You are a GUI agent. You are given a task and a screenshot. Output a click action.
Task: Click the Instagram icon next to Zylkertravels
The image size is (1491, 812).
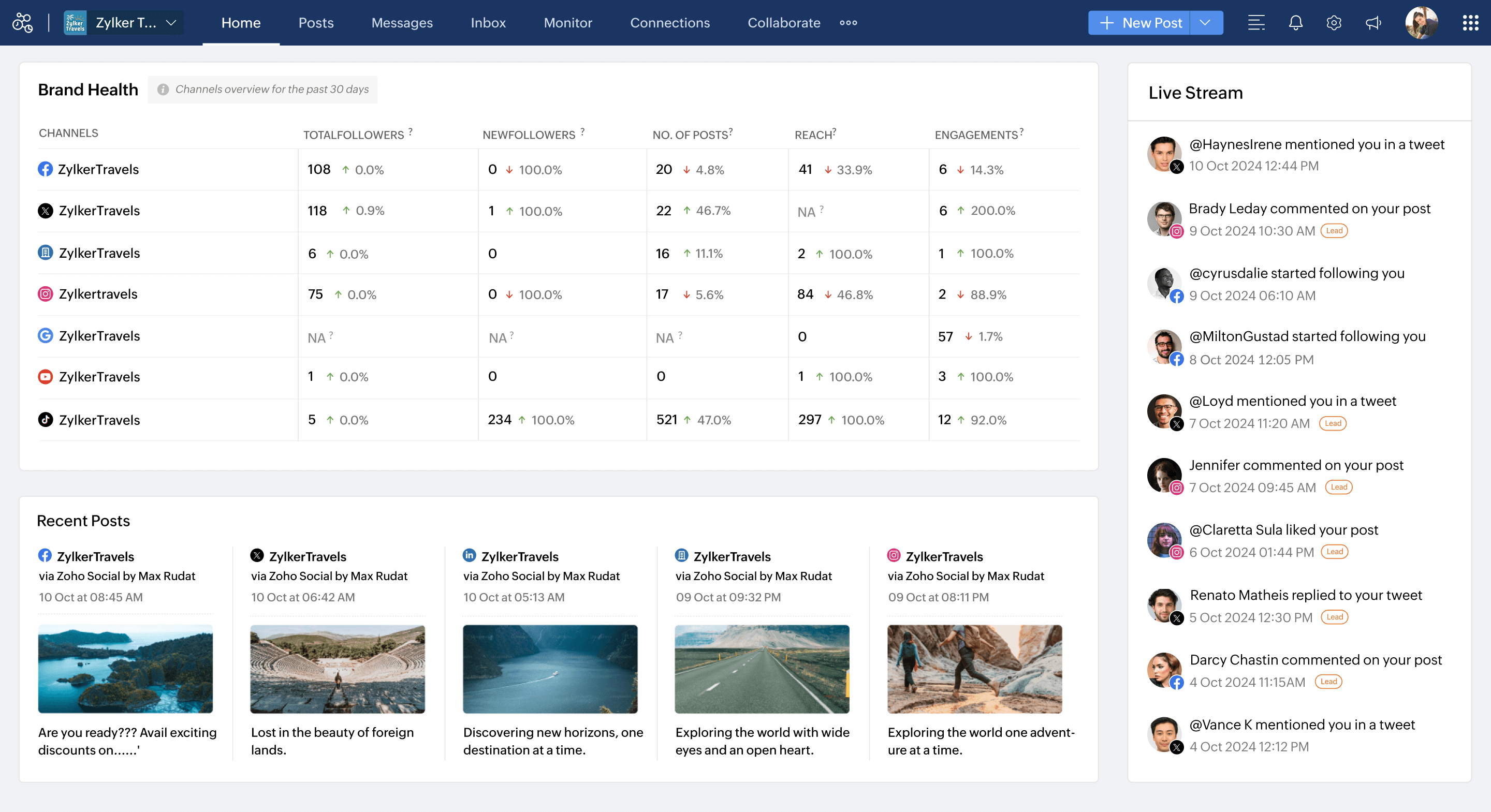46,294
